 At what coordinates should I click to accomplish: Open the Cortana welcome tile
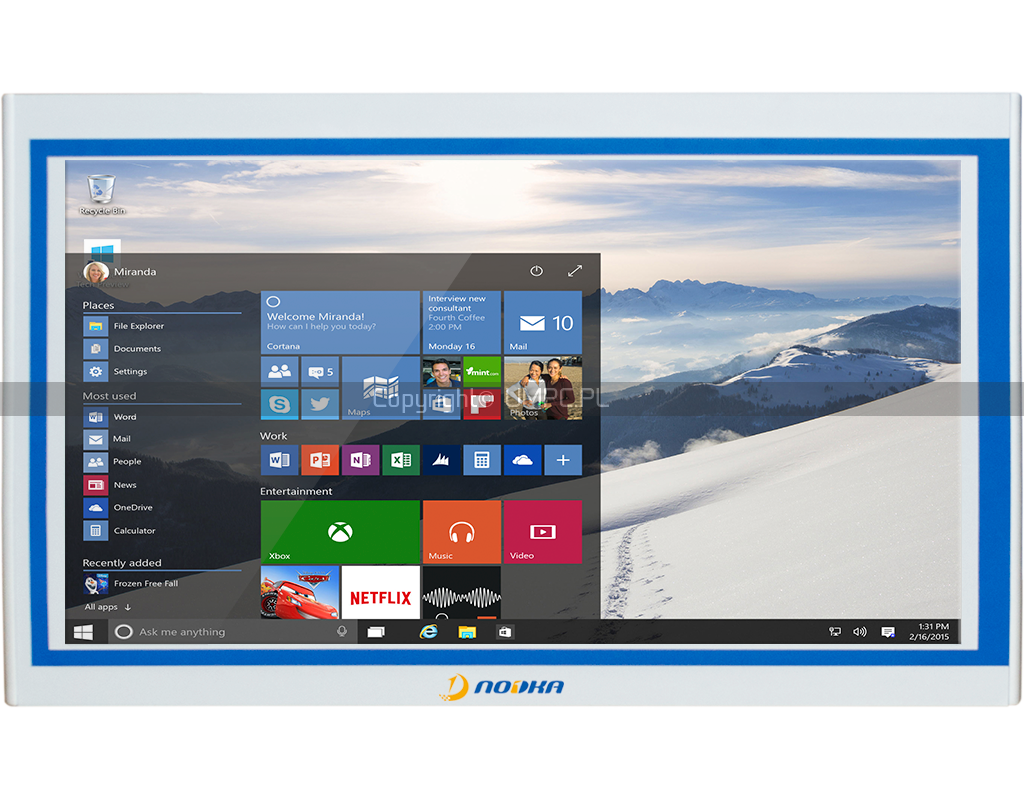coord(340,323)
